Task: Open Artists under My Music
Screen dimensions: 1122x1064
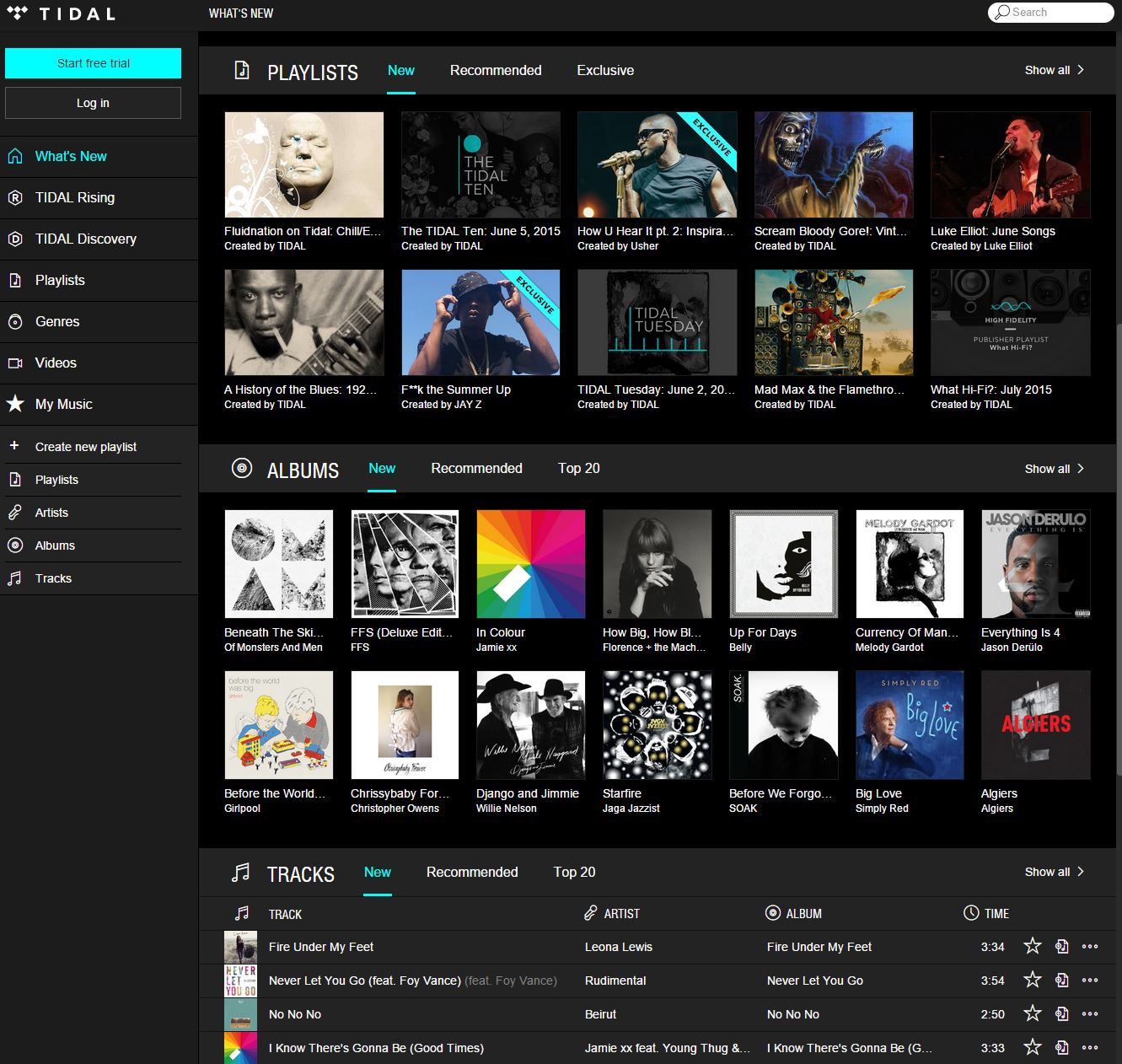Action: click(93, 513)
